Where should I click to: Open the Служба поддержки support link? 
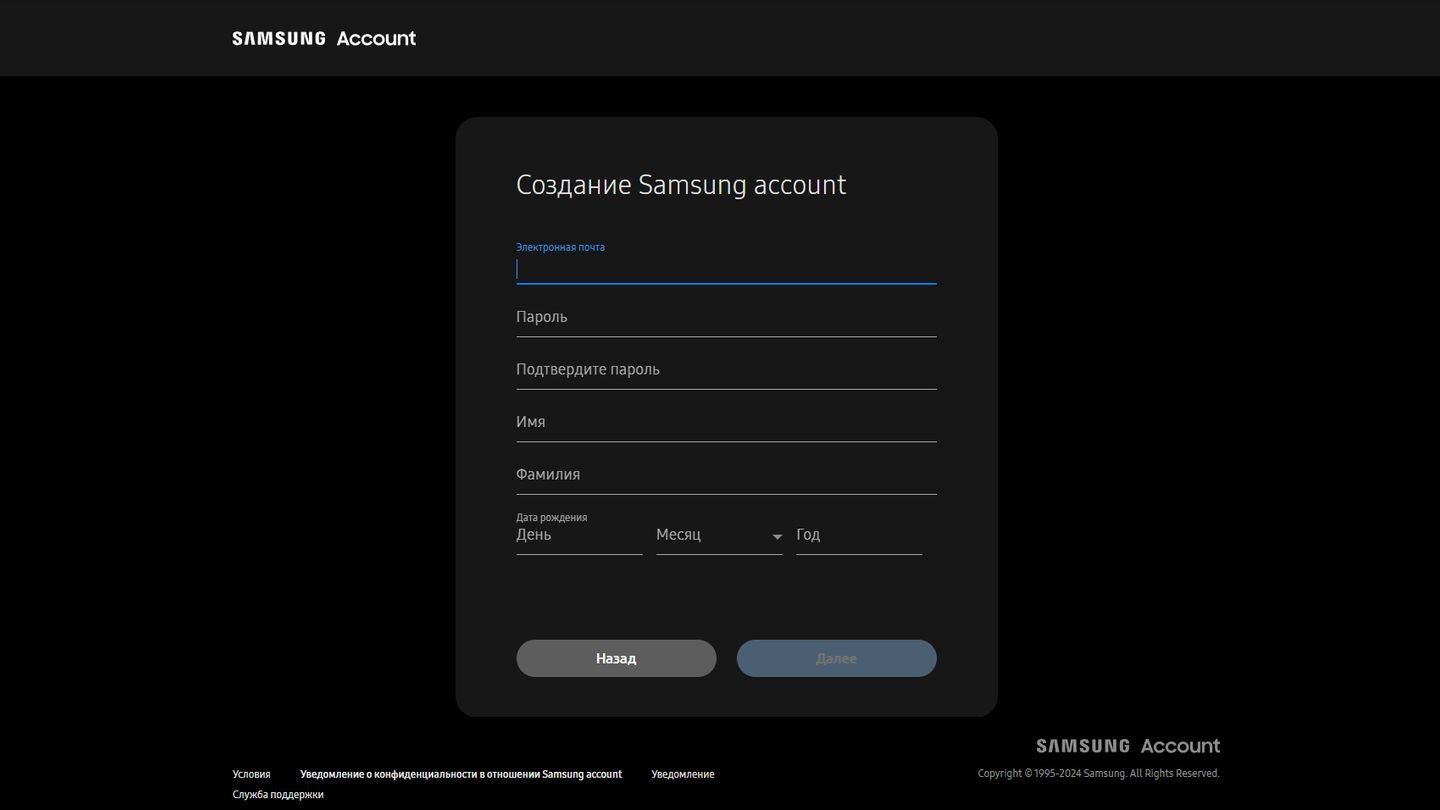click(278, 795)
